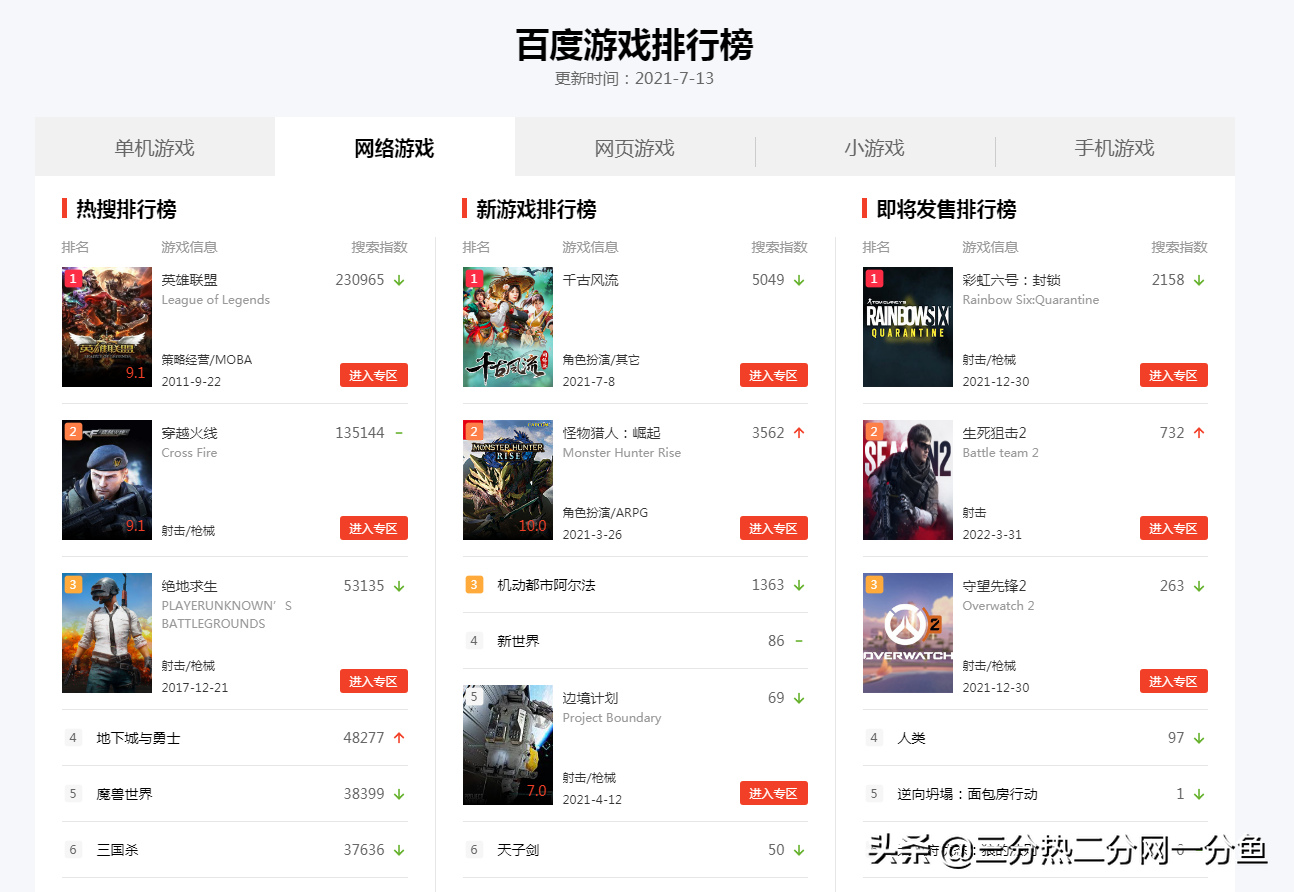The image size is (1294, 892).
Task: Click the down trend arrow beside 三国杀
Action: click(399, 851)
